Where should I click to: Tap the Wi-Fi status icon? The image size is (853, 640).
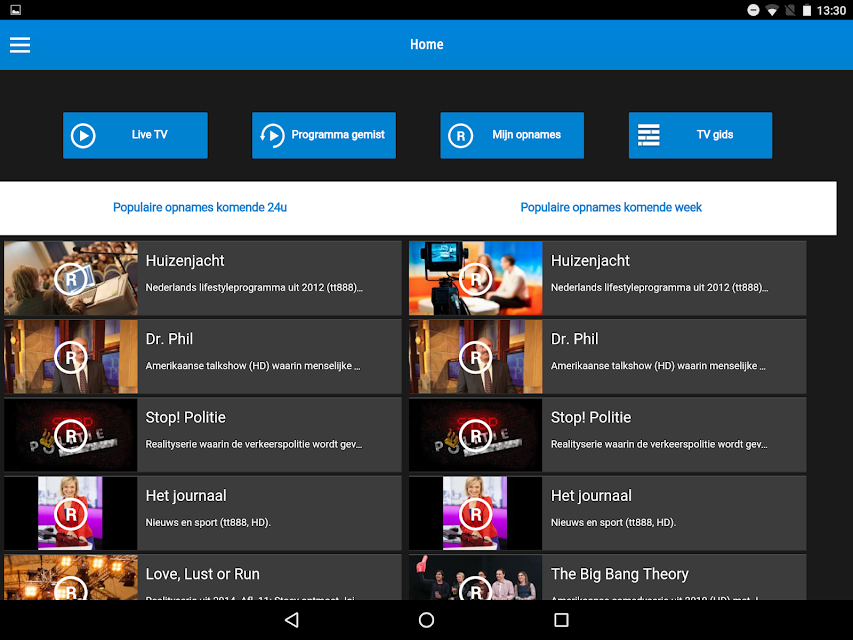click(771, 10)
